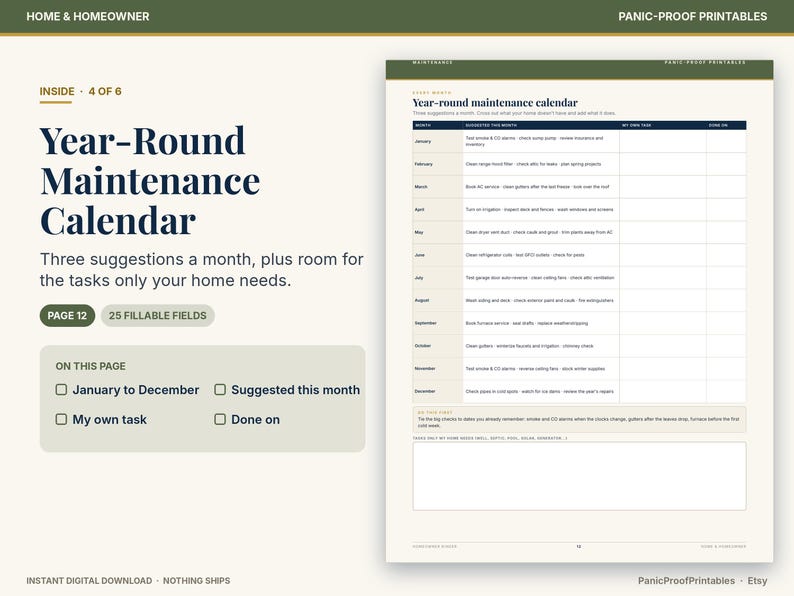Click the 'Year-round maintenance calendar' preview title
The height and width of the screenshot is (596, 794).
495,103
